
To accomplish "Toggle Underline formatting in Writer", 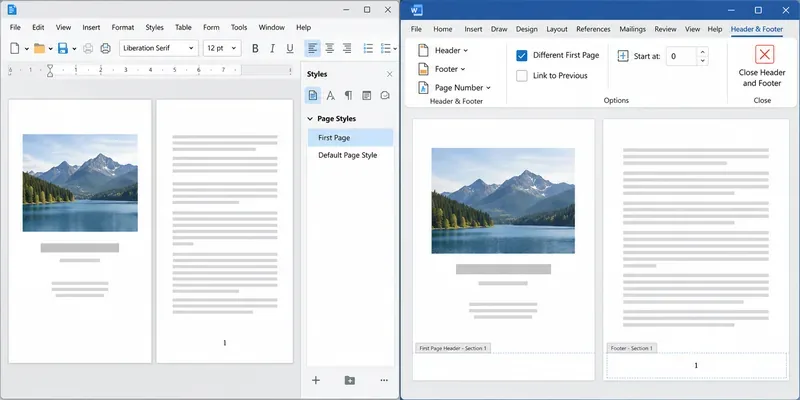I will [290, 48].
